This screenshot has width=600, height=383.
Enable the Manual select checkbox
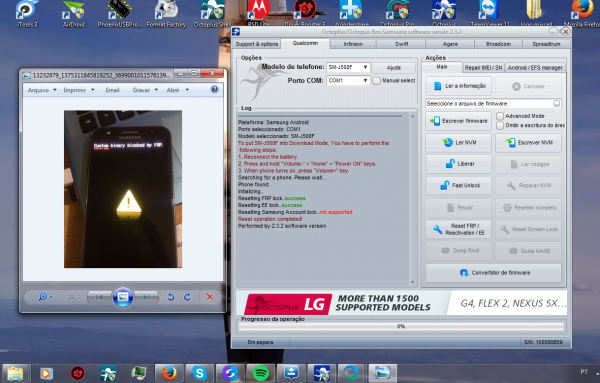(x=377, y=81)
